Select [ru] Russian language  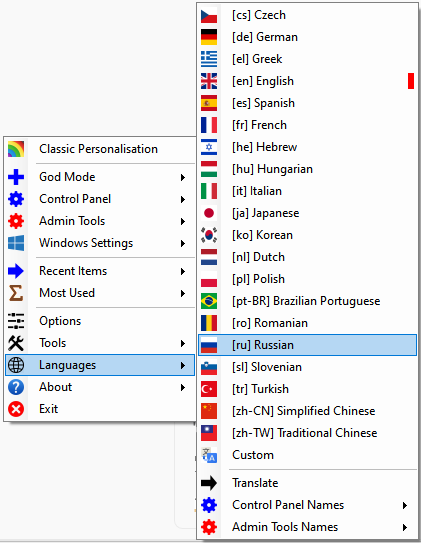307,345
